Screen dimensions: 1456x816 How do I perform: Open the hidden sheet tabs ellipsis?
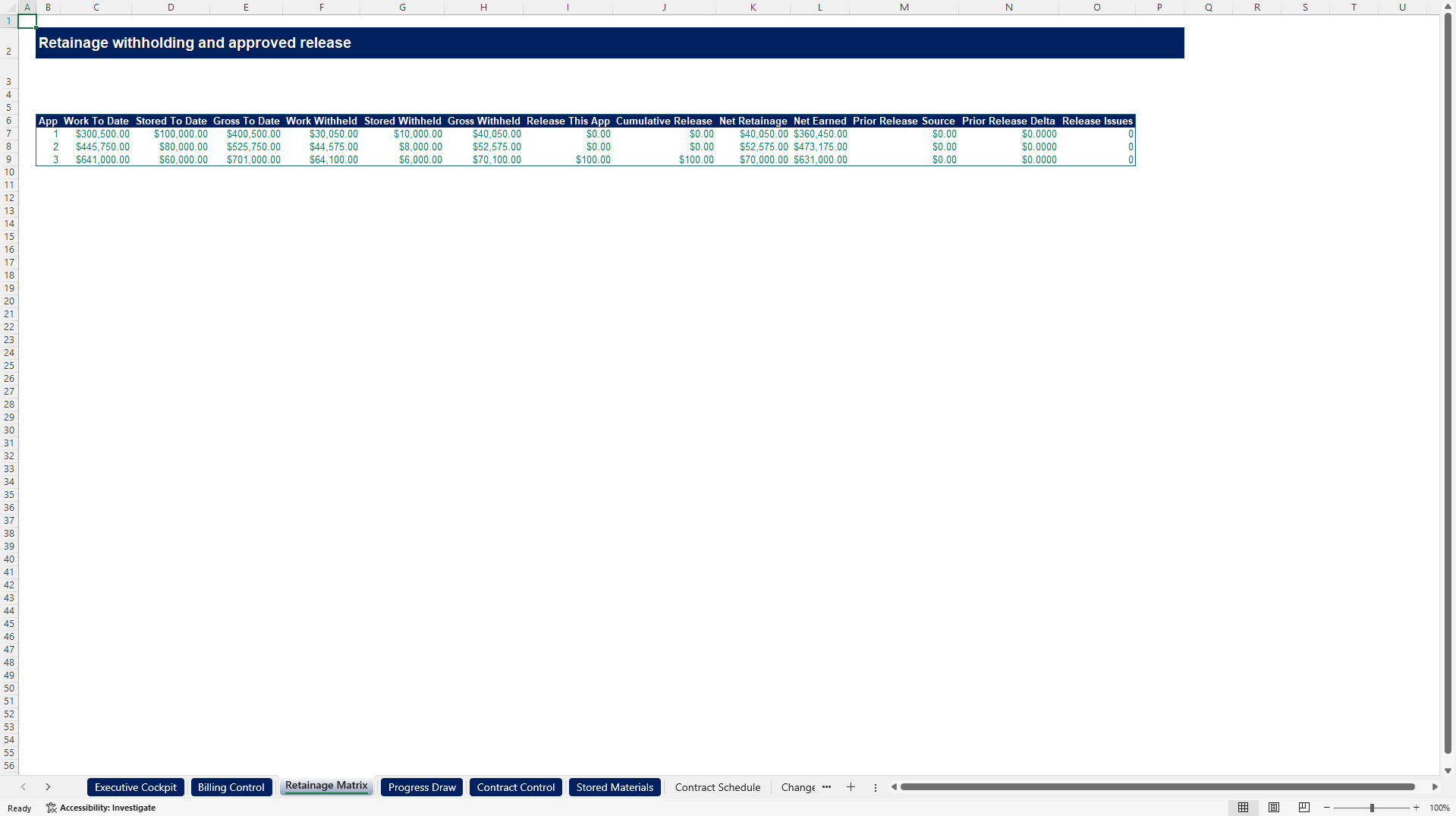pos(826,787)
